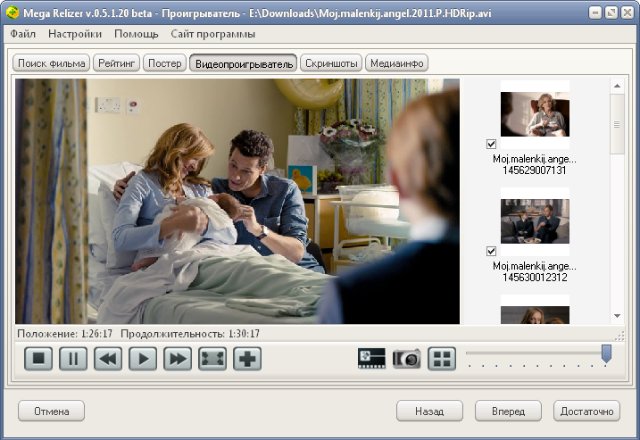Screen dimensions: 640x440
Task: Select the thumbnail of two people on couch
Action: pos(535,221)
